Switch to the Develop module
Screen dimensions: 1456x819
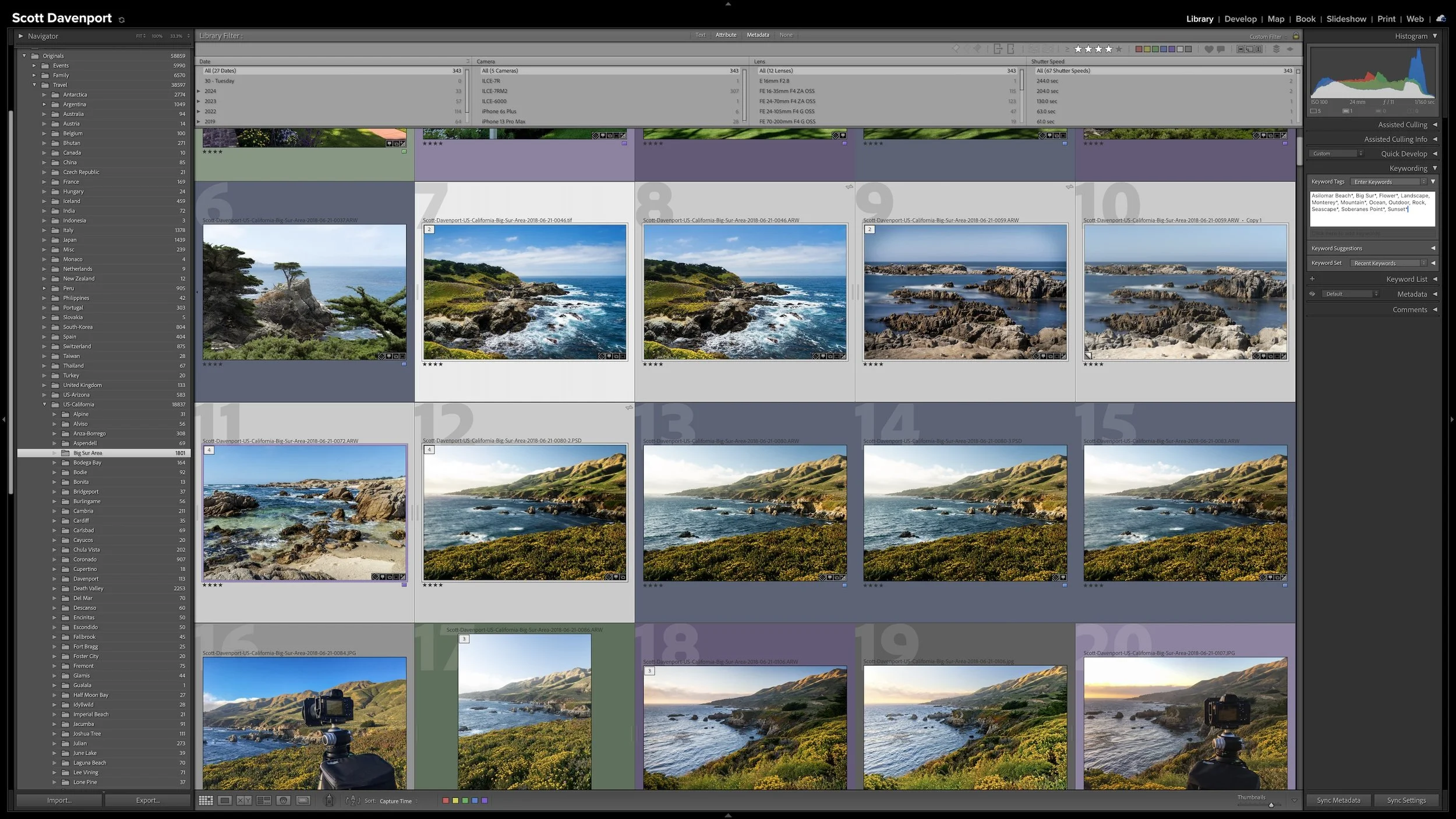(x=1241, y=19)
